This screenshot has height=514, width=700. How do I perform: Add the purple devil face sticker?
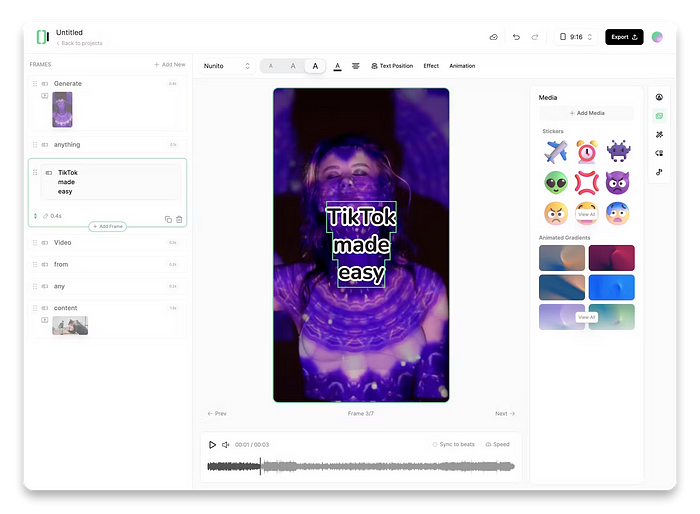617,182
